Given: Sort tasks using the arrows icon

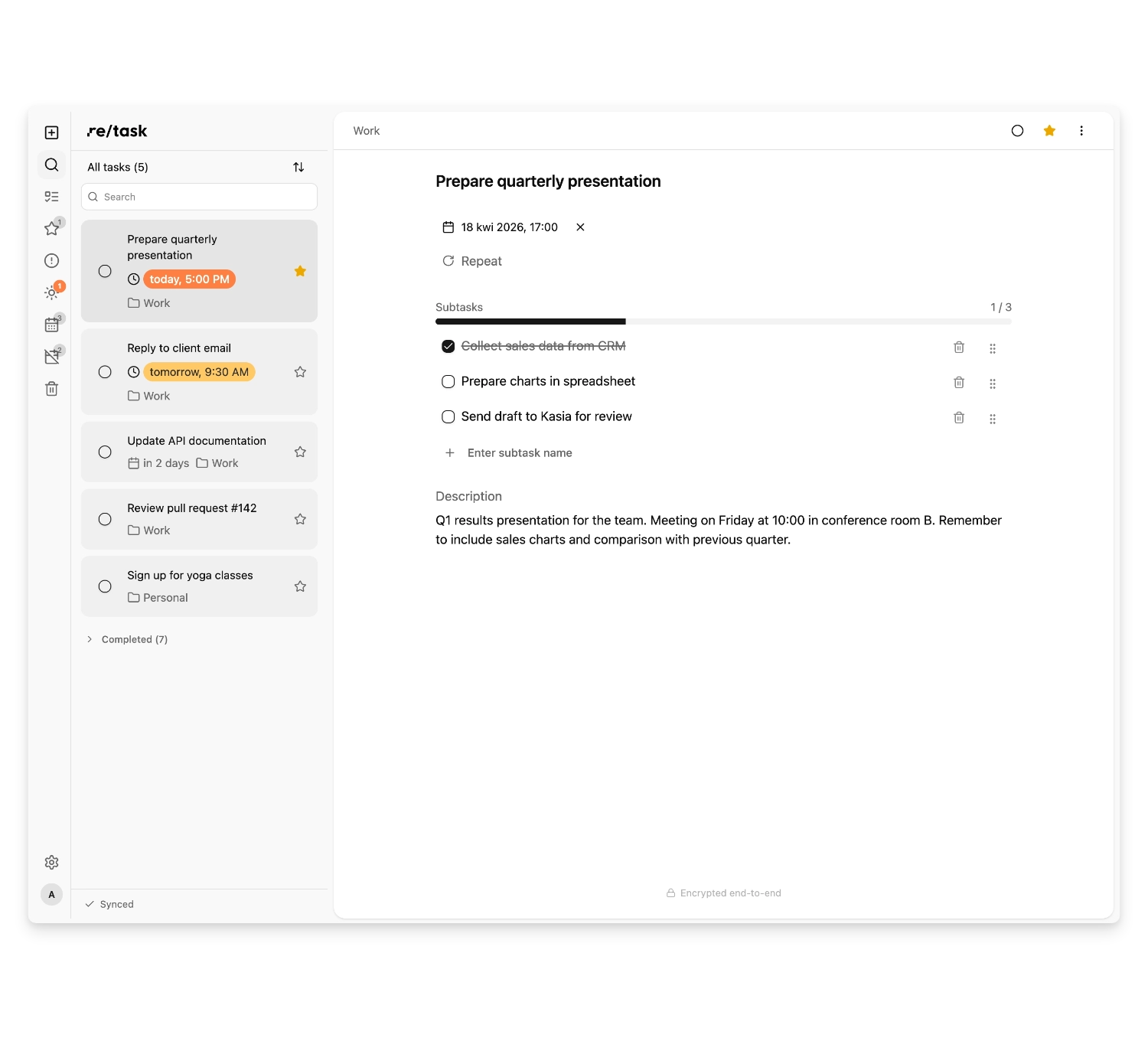Looking at the screenshot, I should point(298,167).
